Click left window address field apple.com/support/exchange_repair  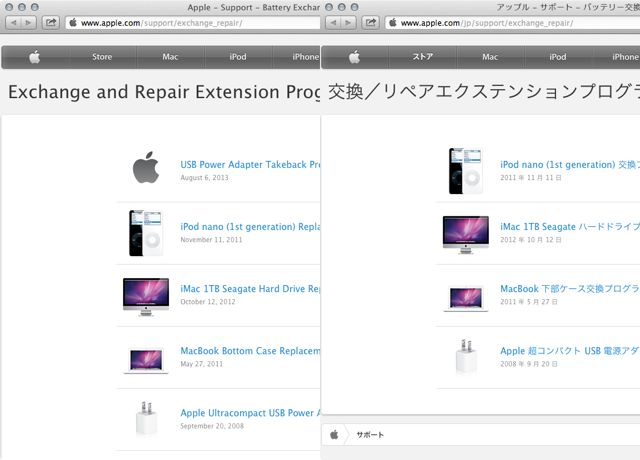tap(193, 23)
